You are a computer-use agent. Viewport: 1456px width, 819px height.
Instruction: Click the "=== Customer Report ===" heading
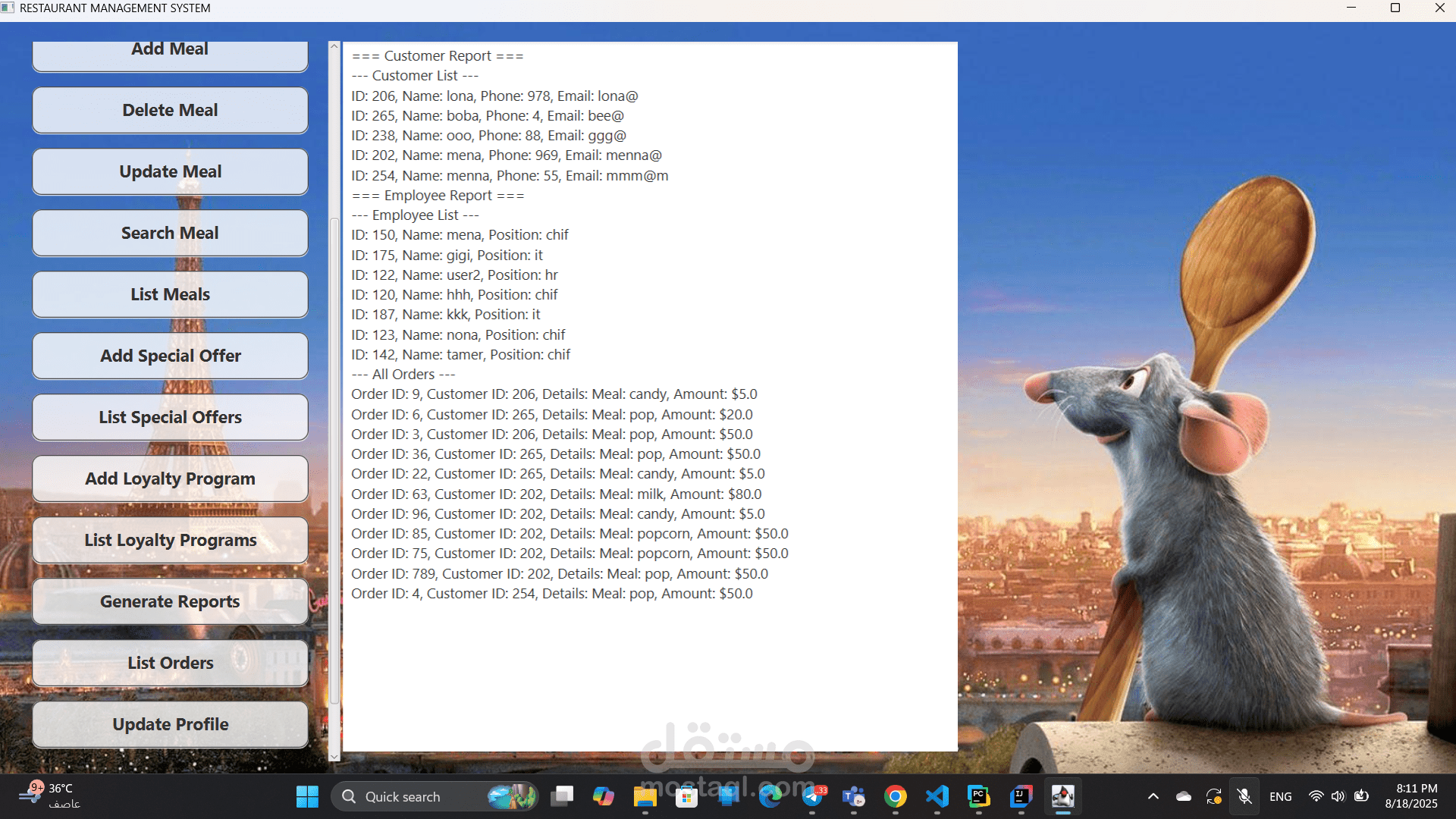[x=438, y=55]
